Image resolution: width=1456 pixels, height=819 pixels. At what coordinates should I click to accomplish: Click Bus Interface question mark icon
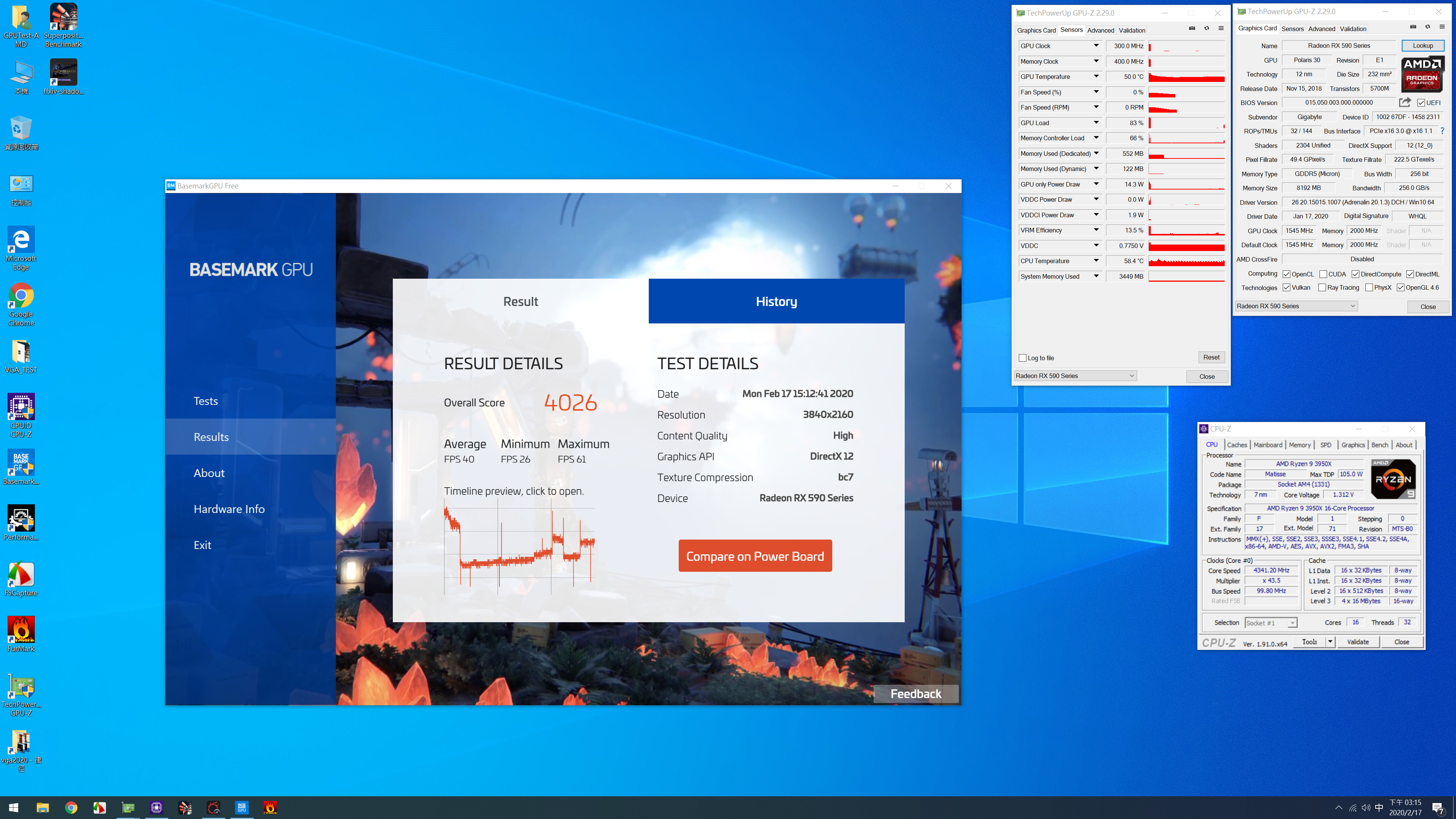tap(1442, 131)
